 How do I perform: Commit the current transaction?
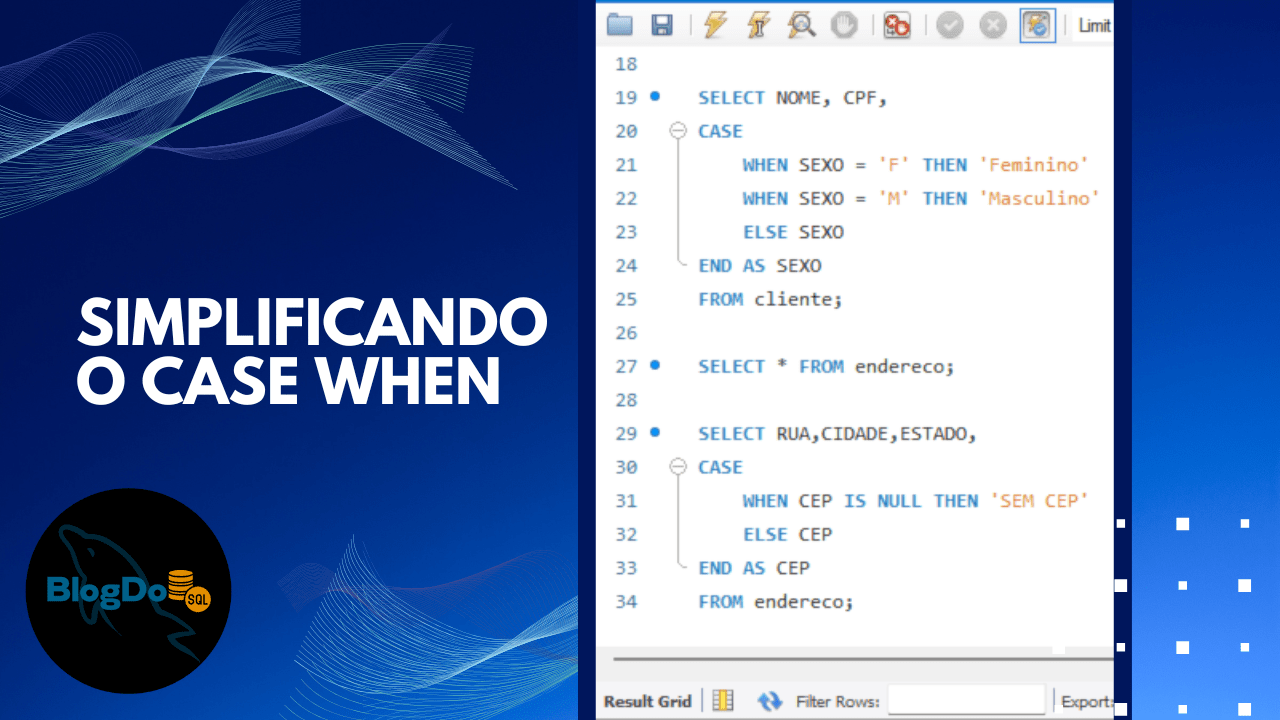pos(949,25)
